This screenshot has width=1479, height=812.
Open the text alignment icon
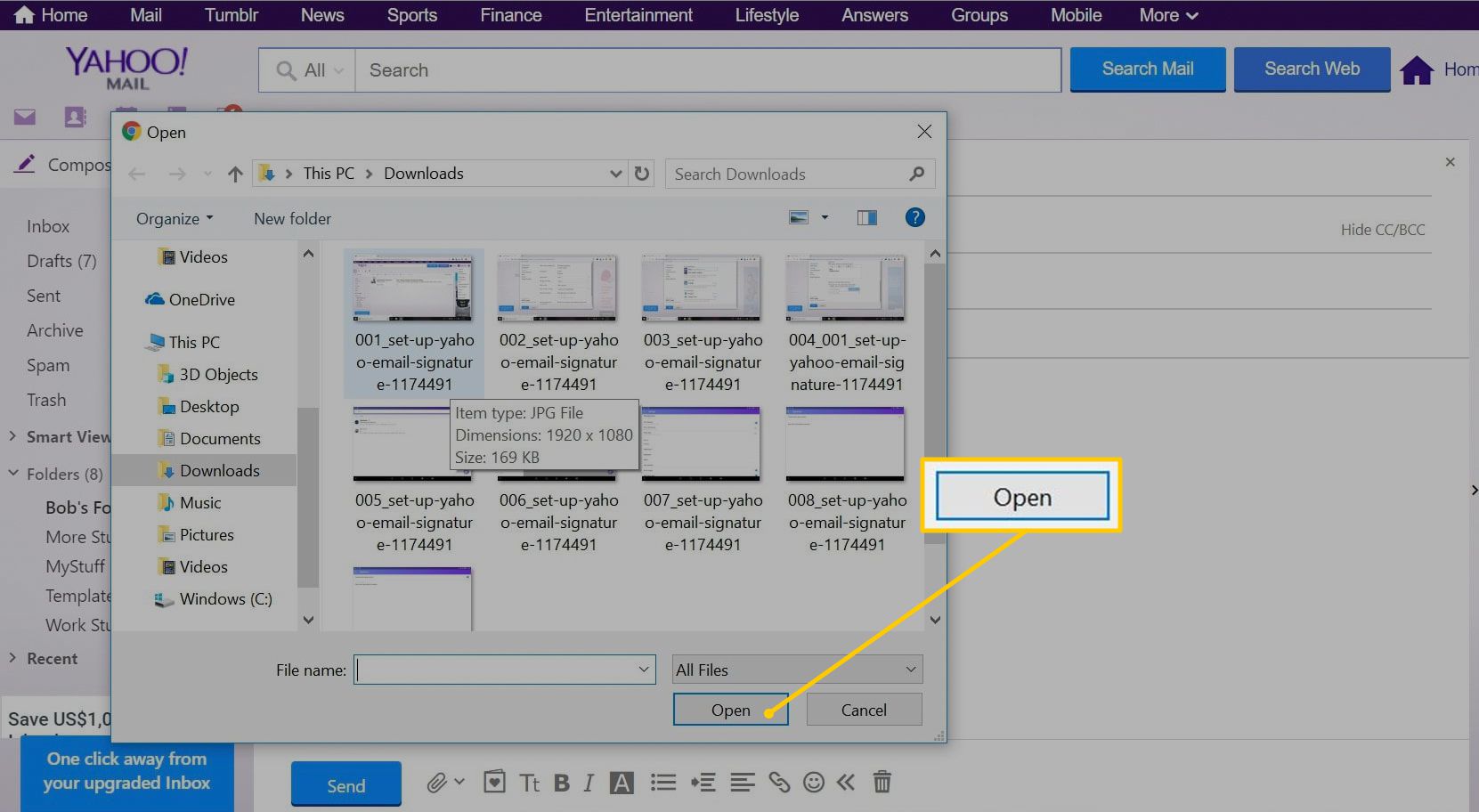click(742, 783)
